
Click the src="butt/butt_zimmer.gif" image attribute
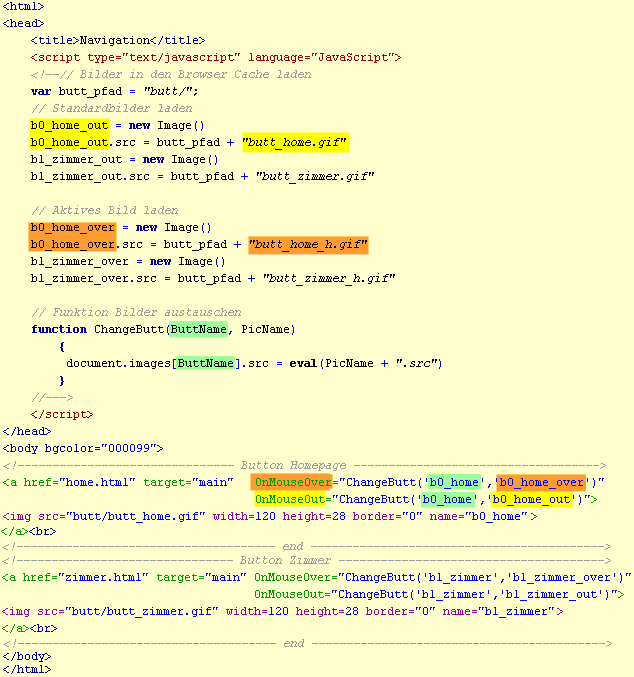(128, 612)
